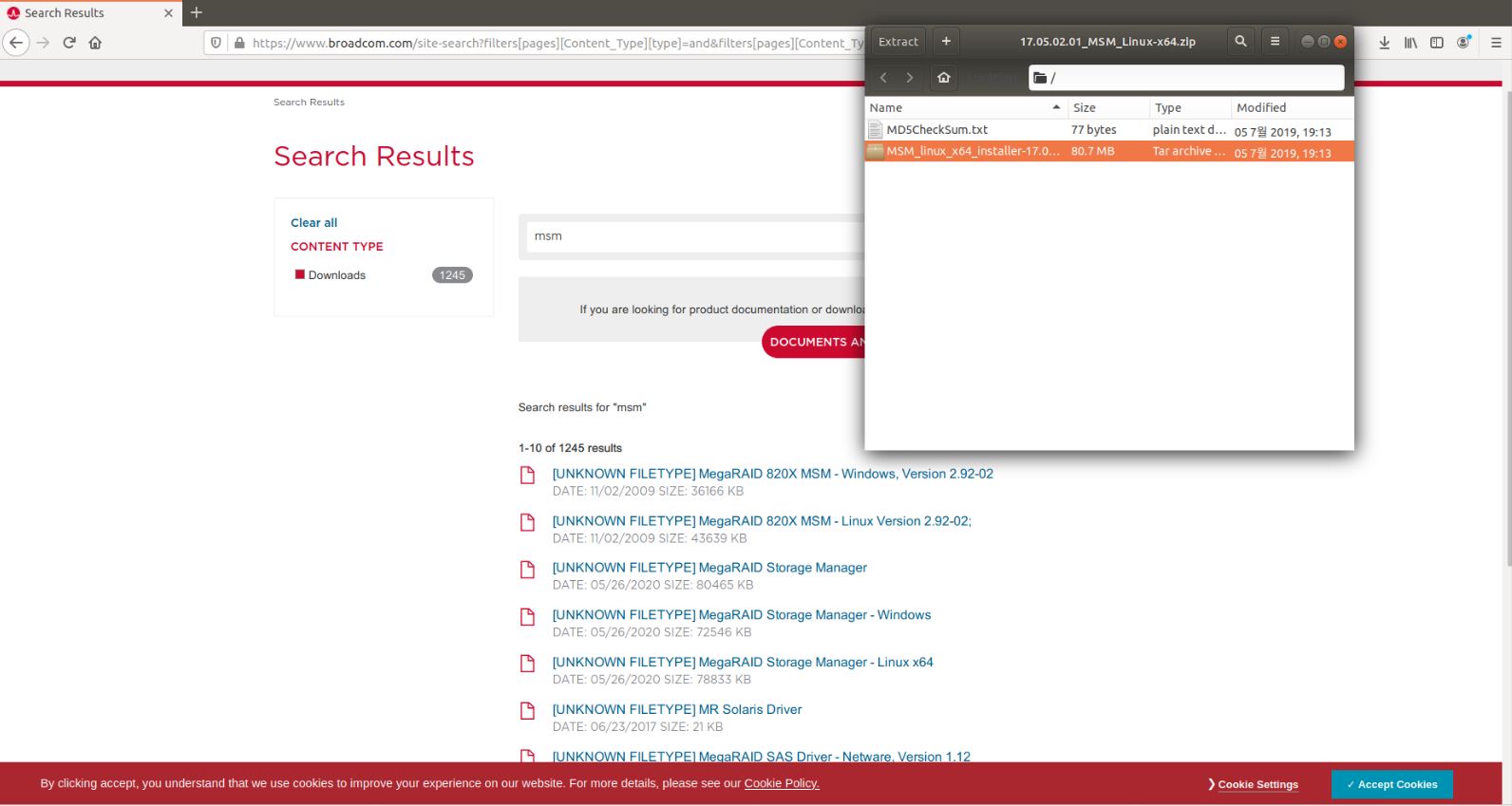The height and width of the screenshot is (806, 1512).
Task: Click the archive location path field
Action: click(x=1186, y=78)
